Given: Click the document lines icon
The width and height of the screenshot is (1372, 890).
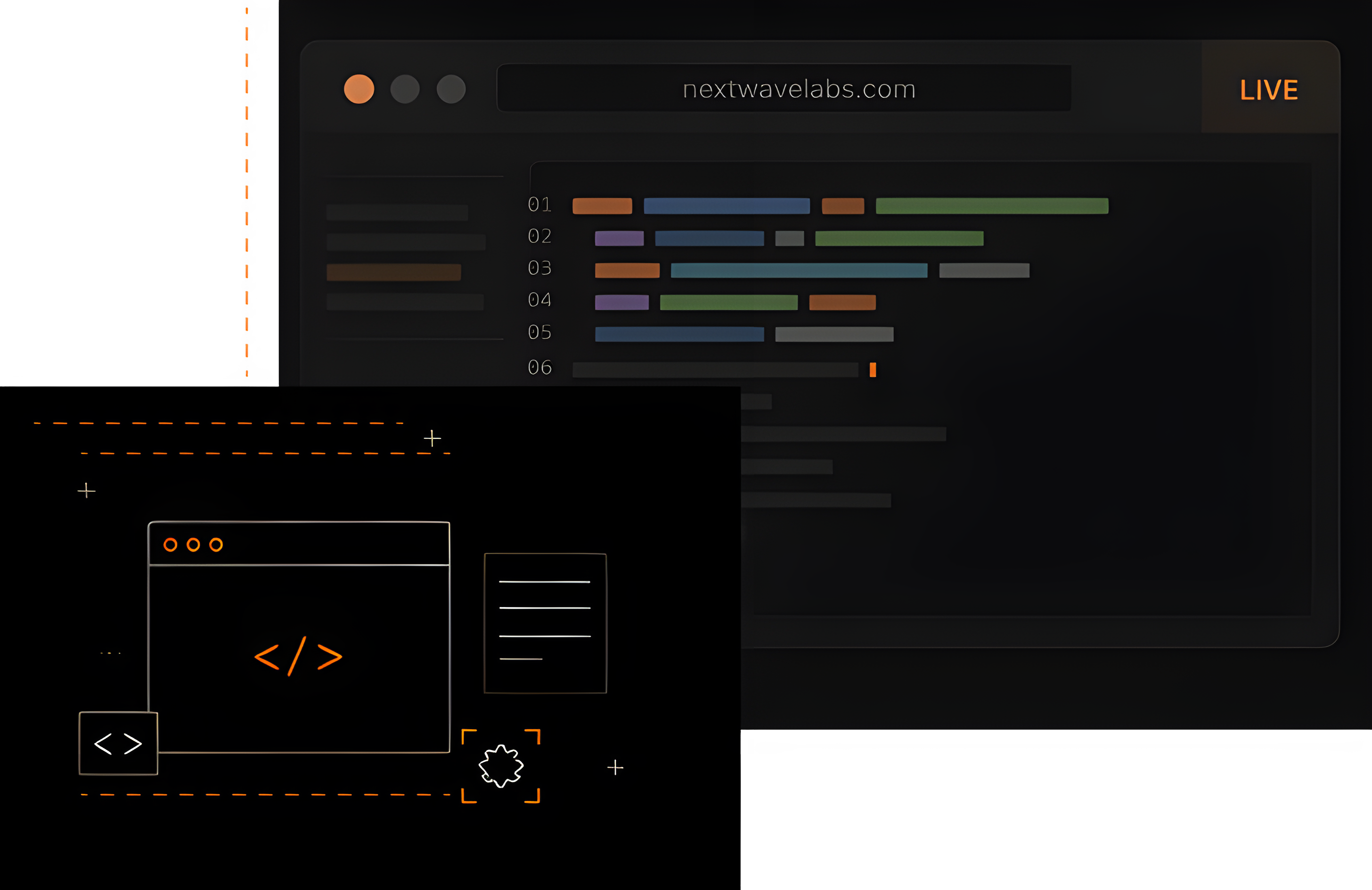Looking at the screenshot, I should 545,623.
